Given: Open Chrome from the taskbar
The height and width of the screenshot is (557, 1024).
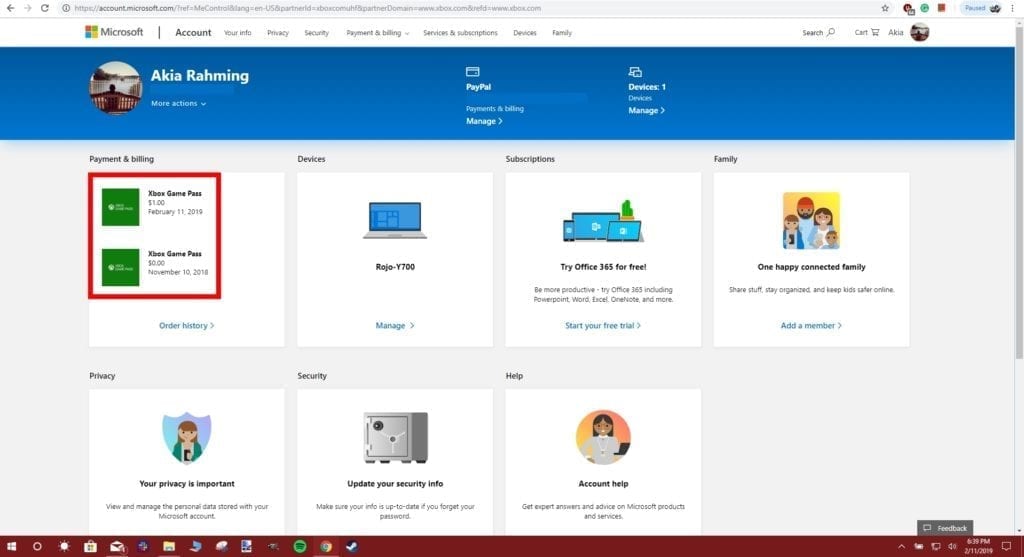Looking at the screenshot, I should point(326,547).
